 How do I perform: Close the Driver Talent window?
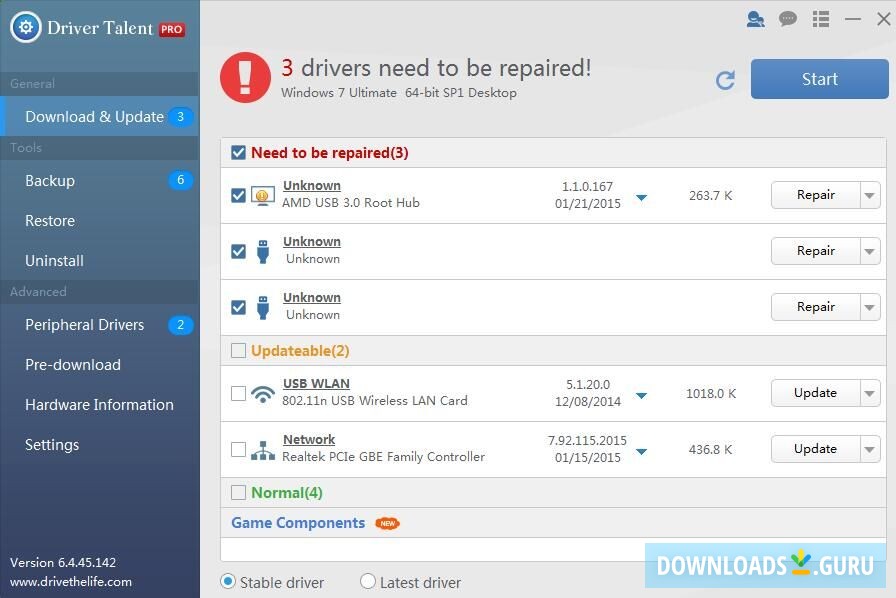[x=883, y=19]
